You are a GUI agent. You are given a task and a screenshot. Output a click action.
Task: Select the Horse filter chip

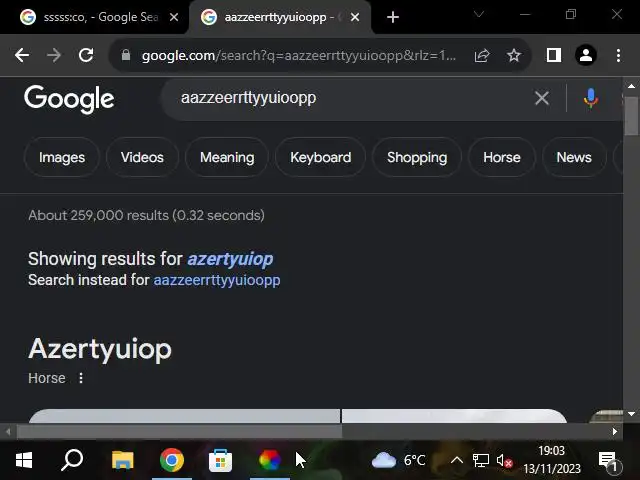[502, 157]
